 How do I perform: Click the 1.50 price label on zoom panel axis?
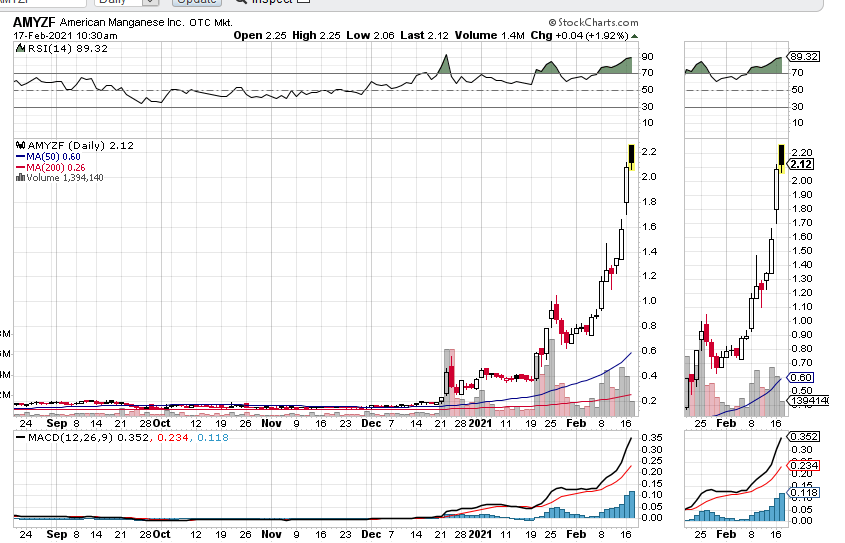pyautogui.click(x=802, y=251)
